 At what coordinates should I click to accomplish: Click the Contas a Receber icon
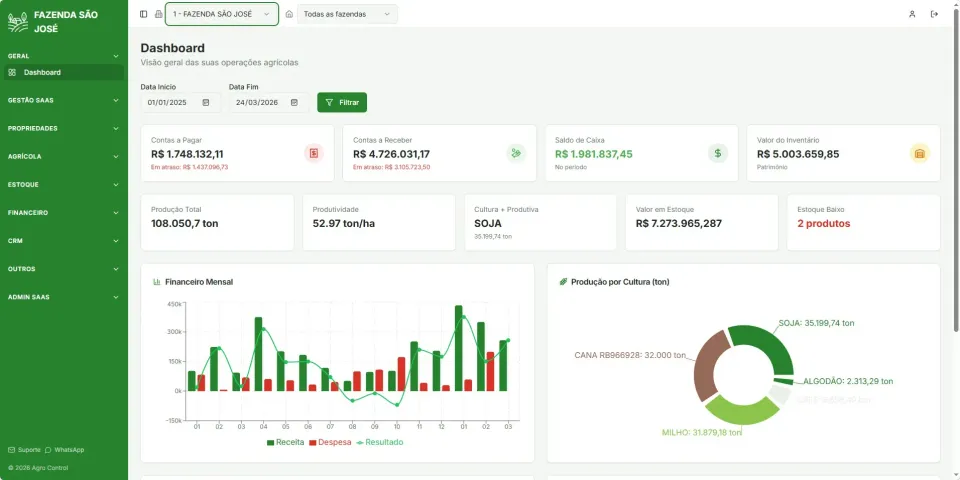click(x=516, y=154)
